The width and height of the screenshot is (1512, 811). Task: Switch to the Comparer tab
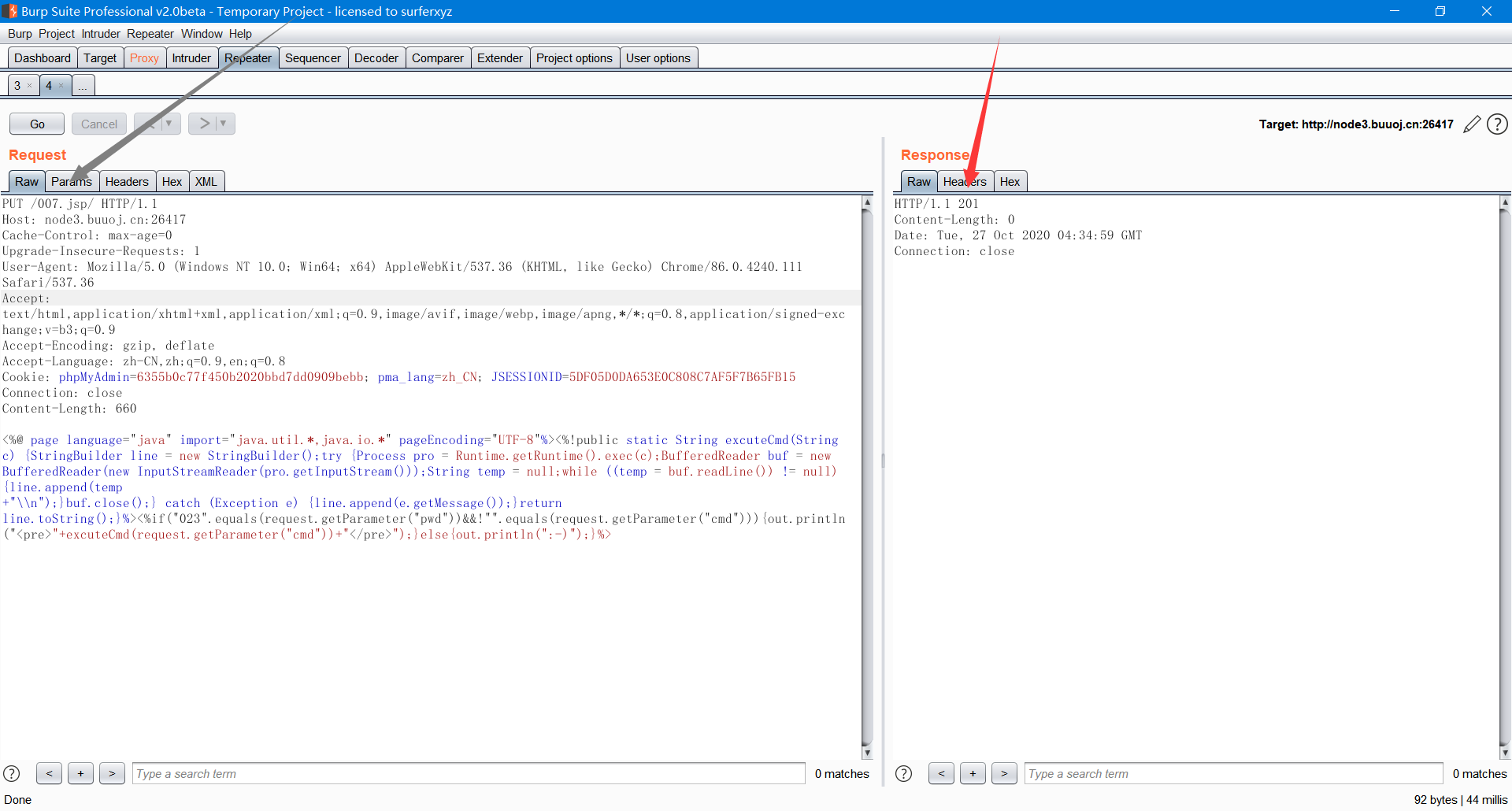click(x=438, y=58)
